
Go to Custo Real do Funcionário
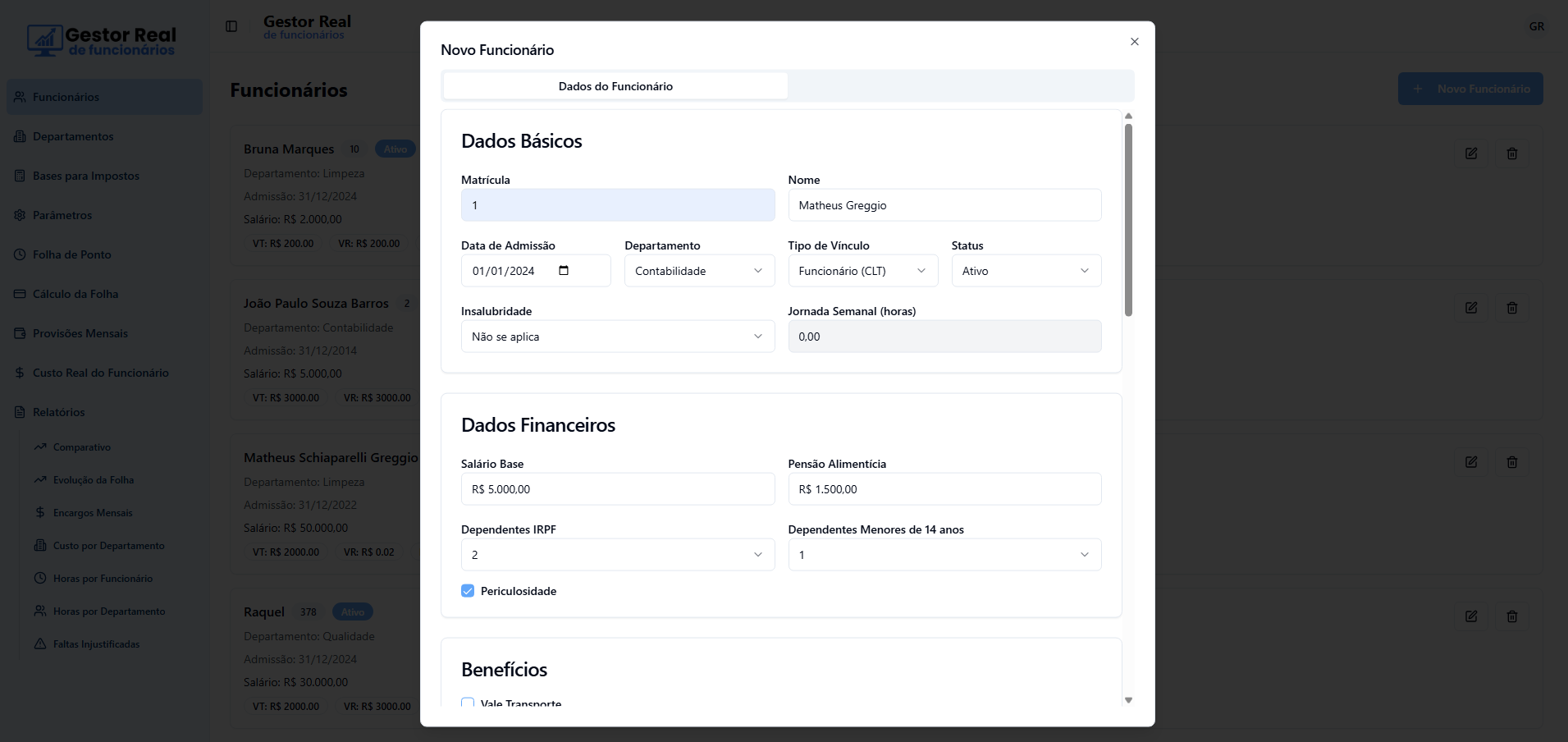[104, 373]
